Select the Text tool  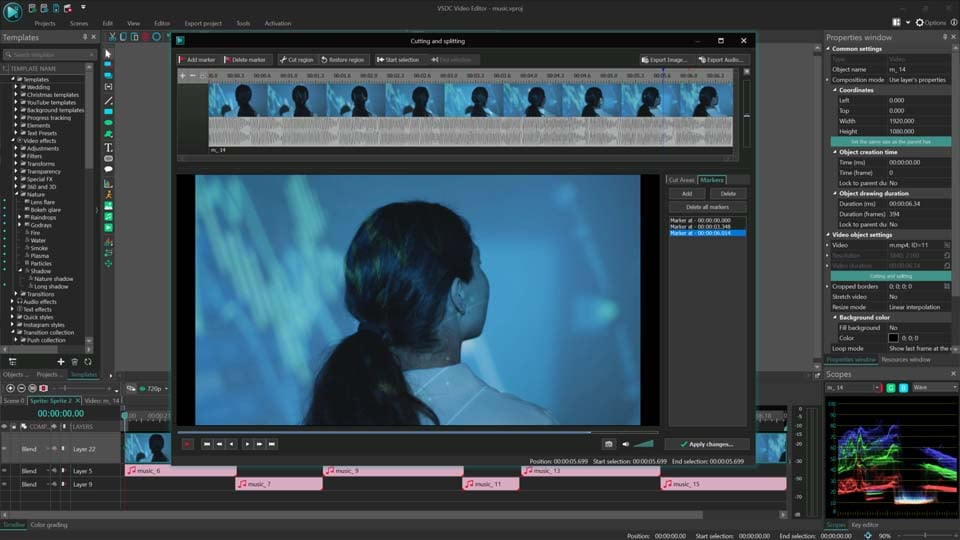click(108, 147)
